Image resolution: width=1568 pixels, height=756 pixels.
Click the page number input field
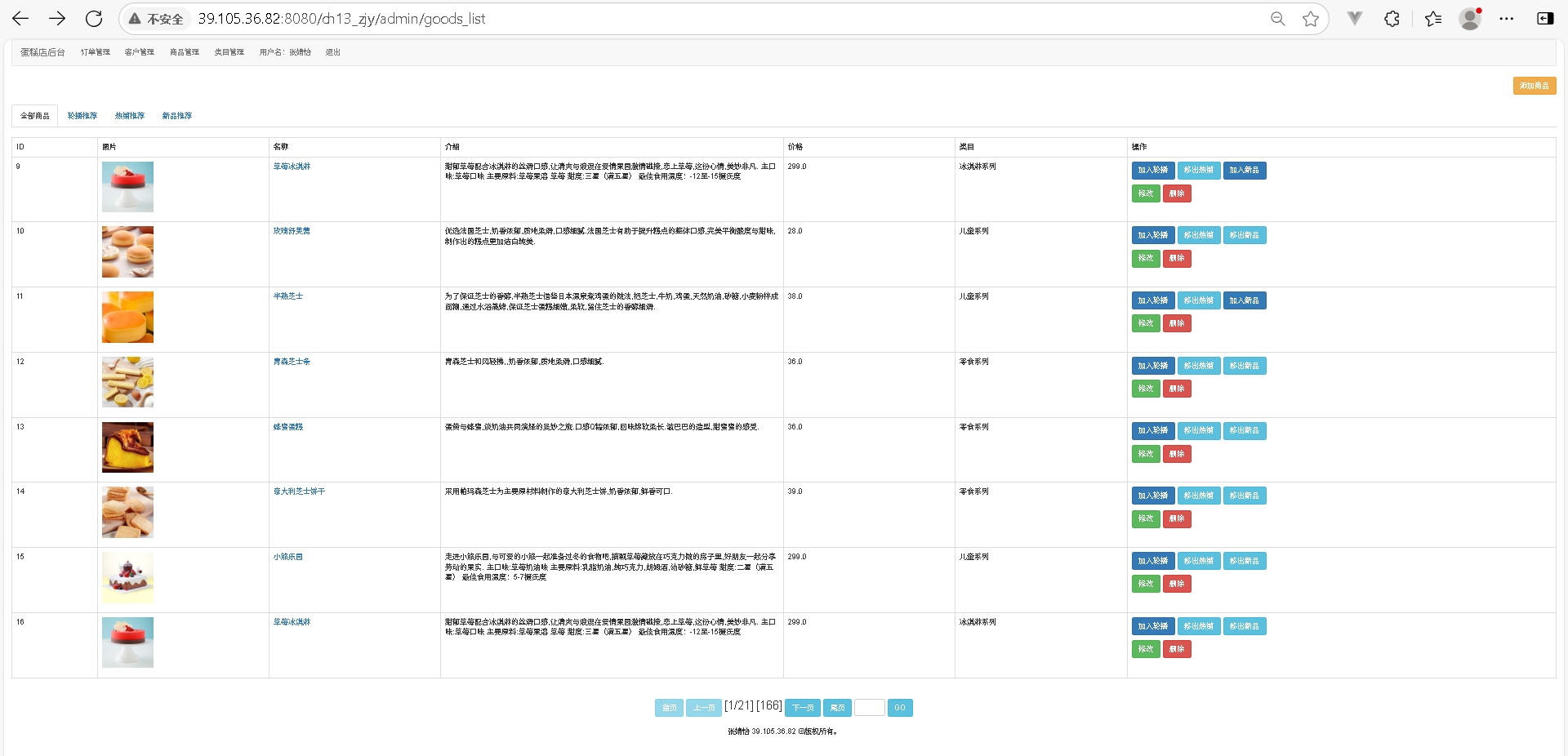[869, 708]
